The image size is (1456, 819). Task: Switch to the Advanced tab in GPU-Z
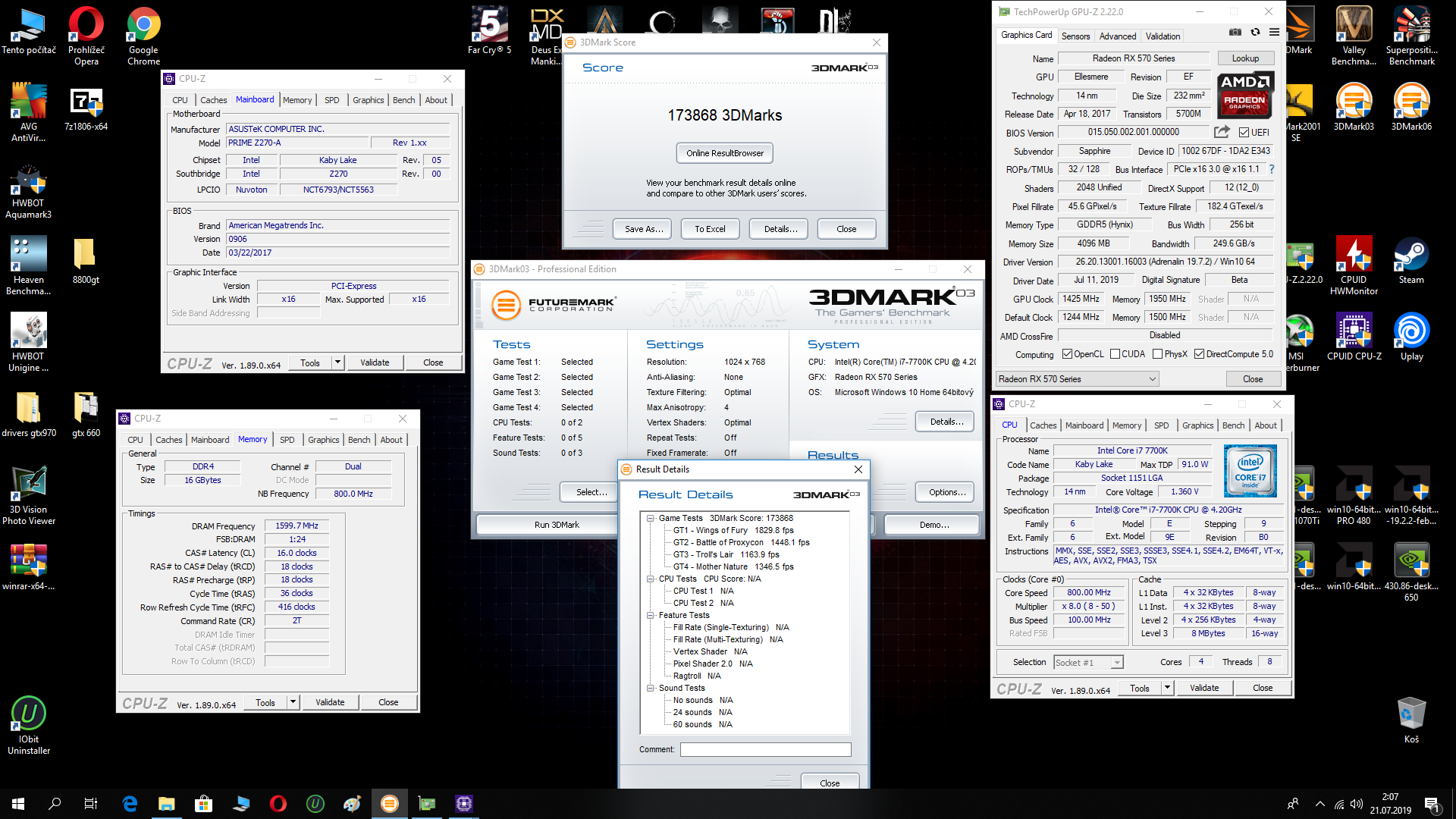point(1118,36)
